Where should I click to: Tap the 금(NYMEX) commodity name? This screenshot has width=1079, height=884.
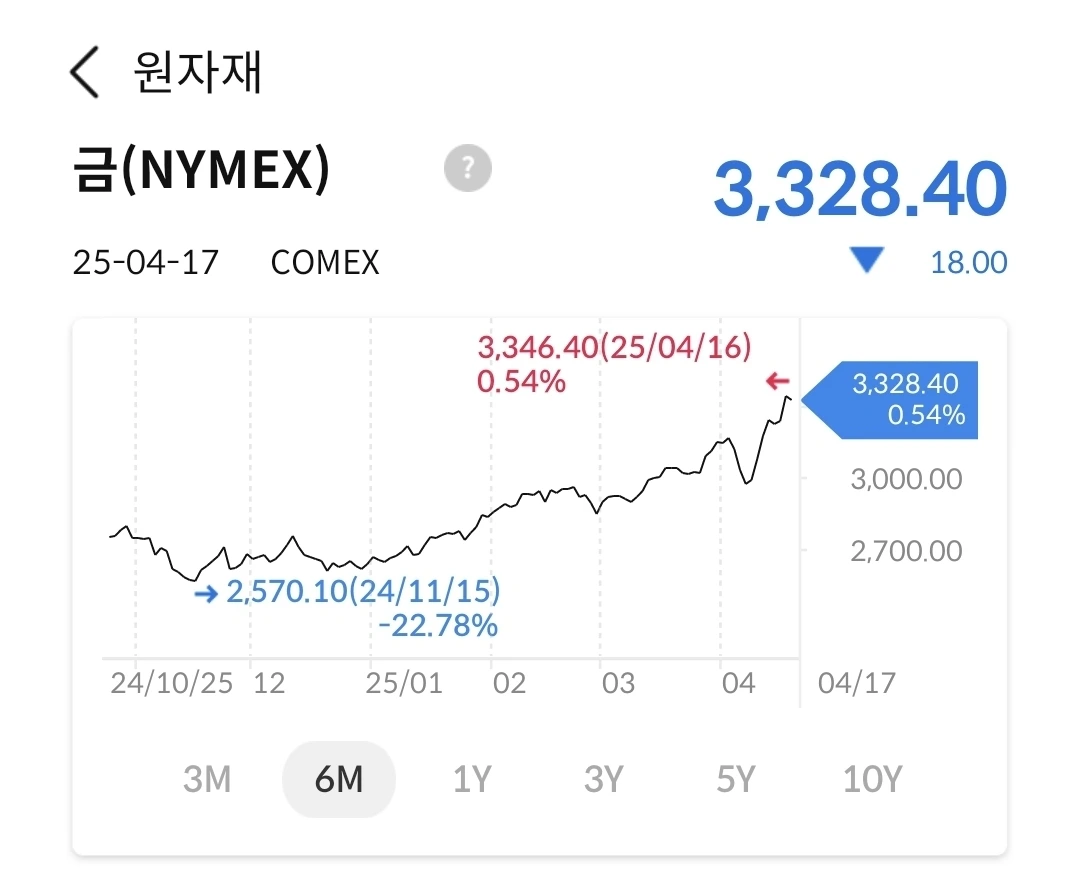pyautogui.click(x=201, y=171)
